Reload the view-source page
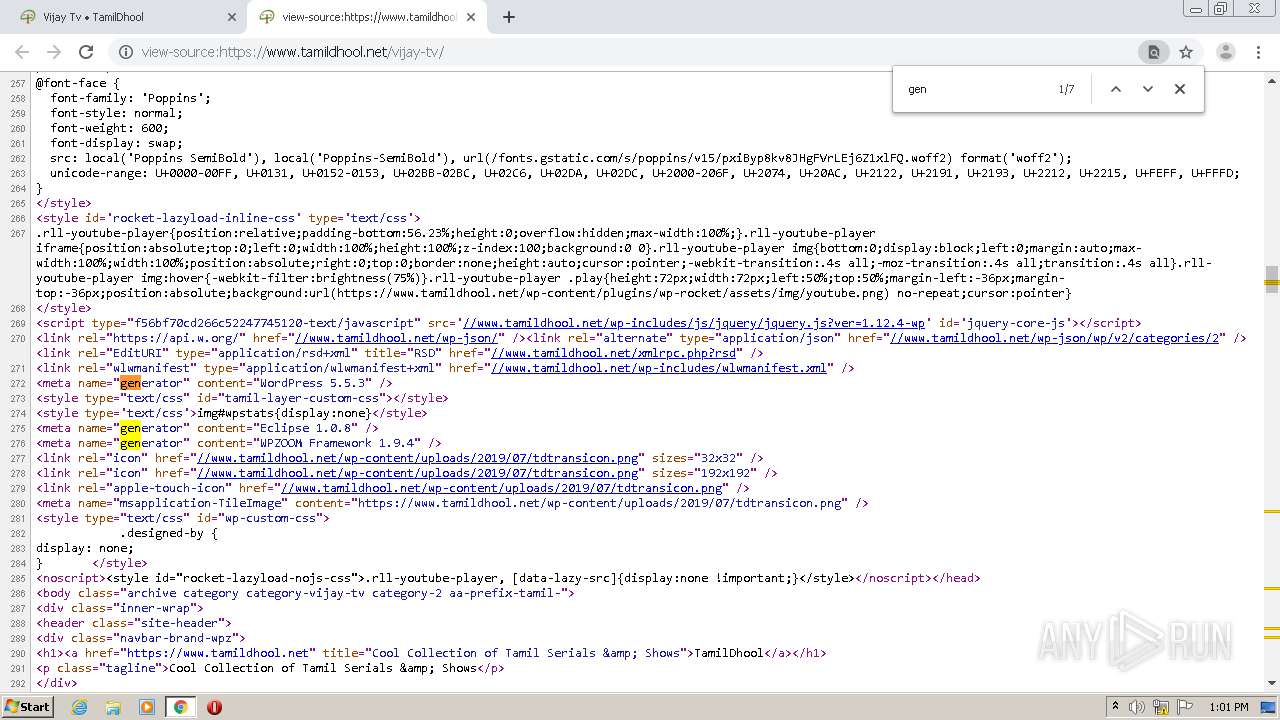 [x=86, y=52]
